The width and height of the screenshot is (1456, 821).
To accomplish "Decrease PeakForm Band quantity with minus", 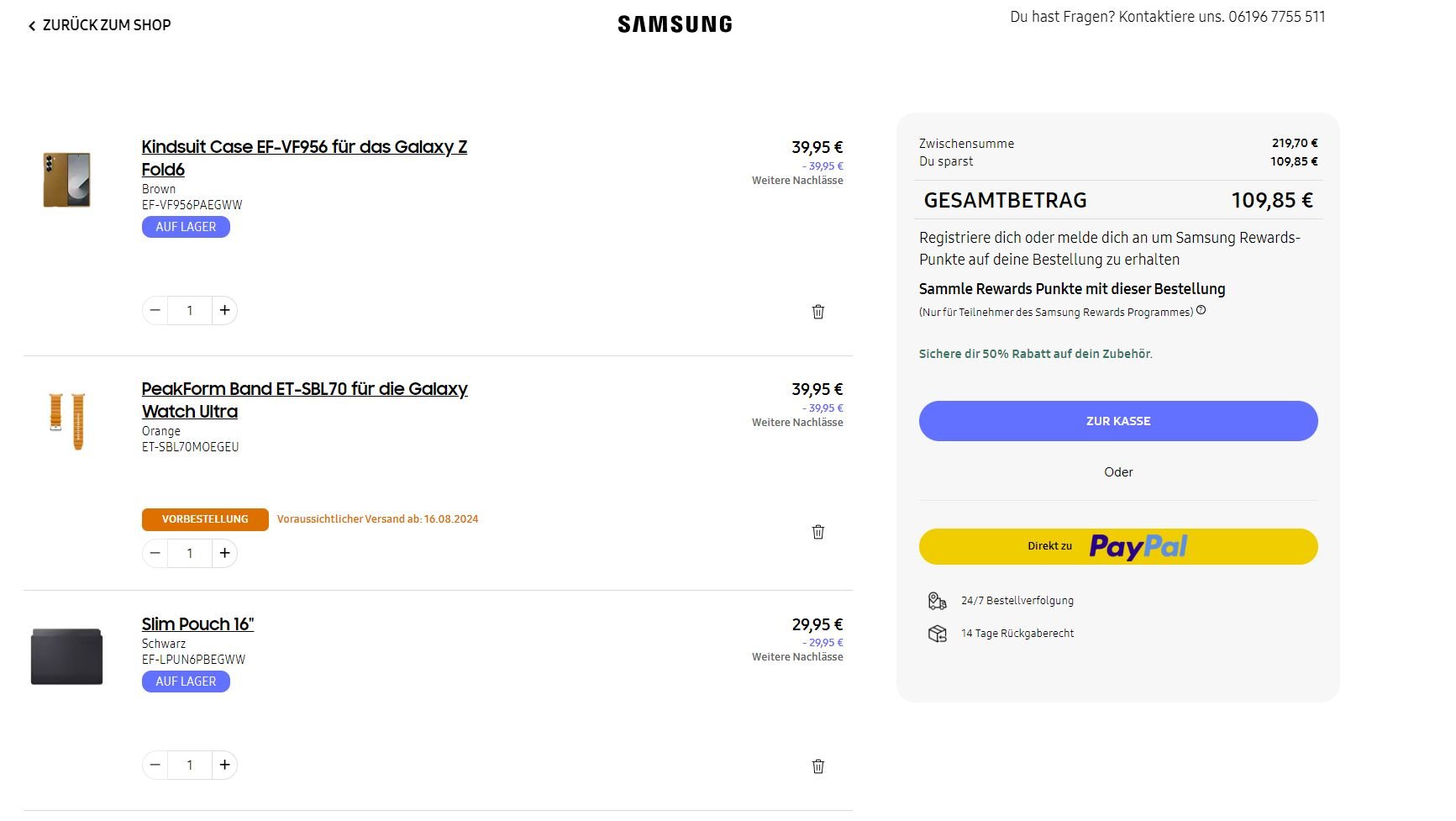I will click(155, 553).
